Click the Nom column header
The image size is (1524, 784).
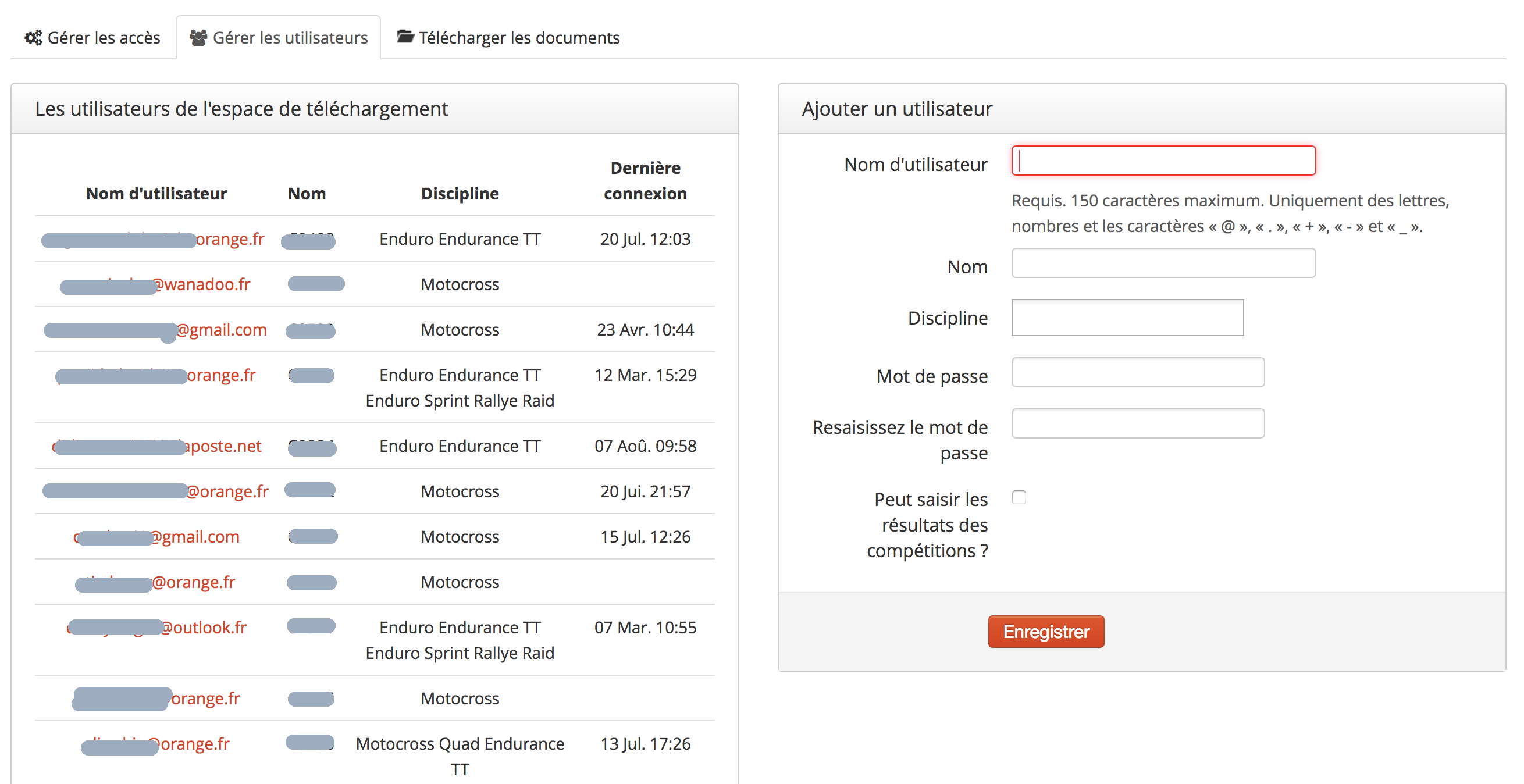pyautogui.click(x=307, y=194)
